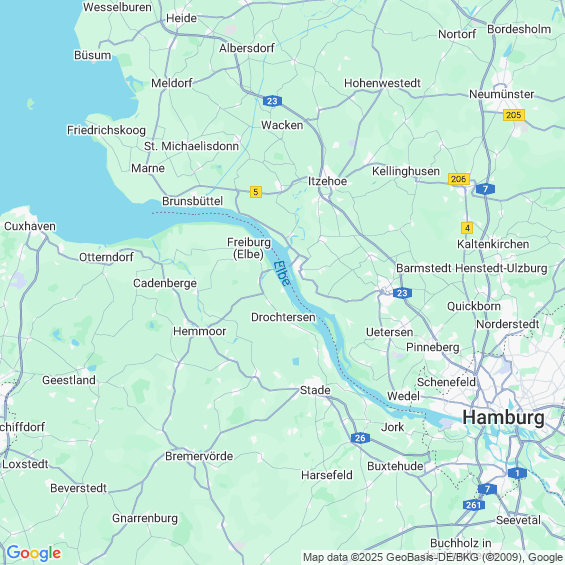Click the yellow 206 road shield
Screen dimensions: 565x565
[459, 179]
